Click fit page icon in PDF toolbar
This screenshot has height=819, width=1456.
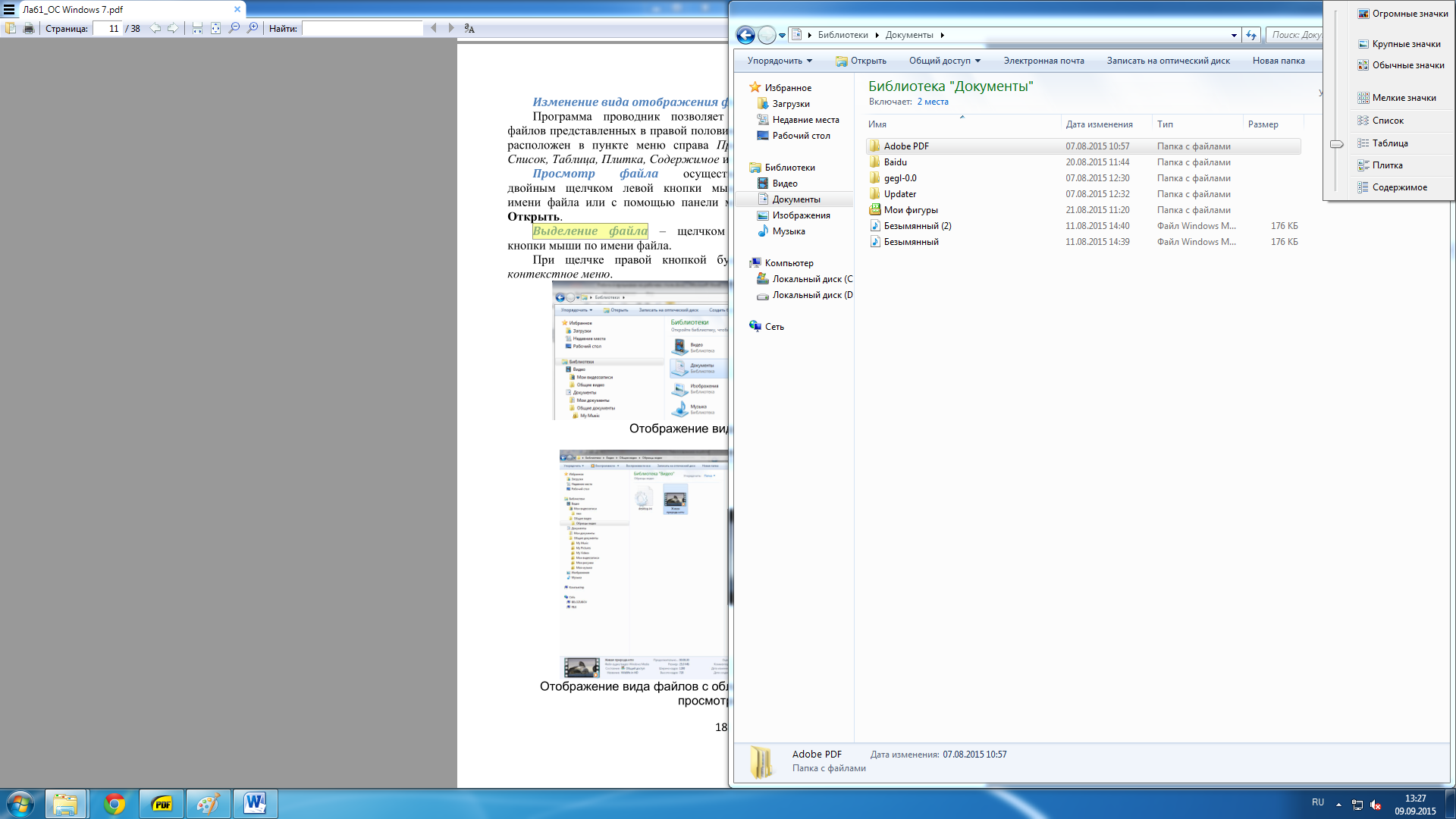pyautogui.click(x=216, y=28)
